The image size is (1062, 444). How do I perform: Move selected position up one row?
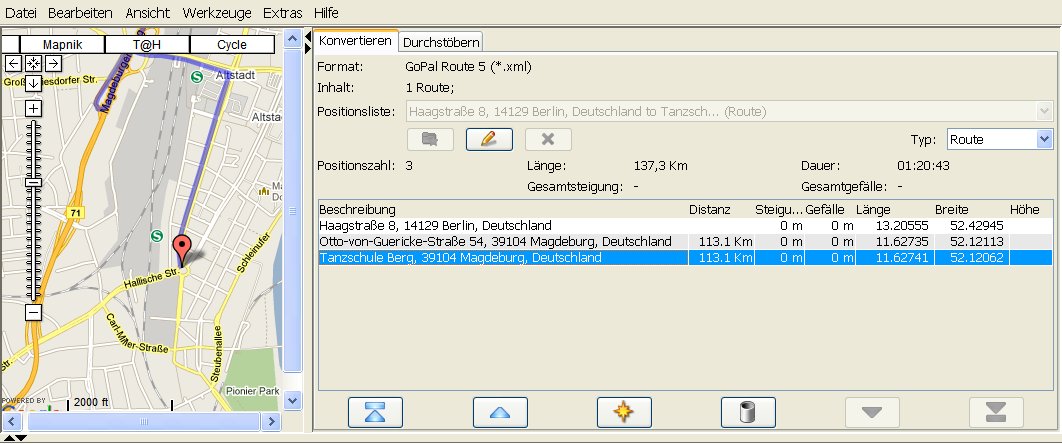click(x=499, y=412)
